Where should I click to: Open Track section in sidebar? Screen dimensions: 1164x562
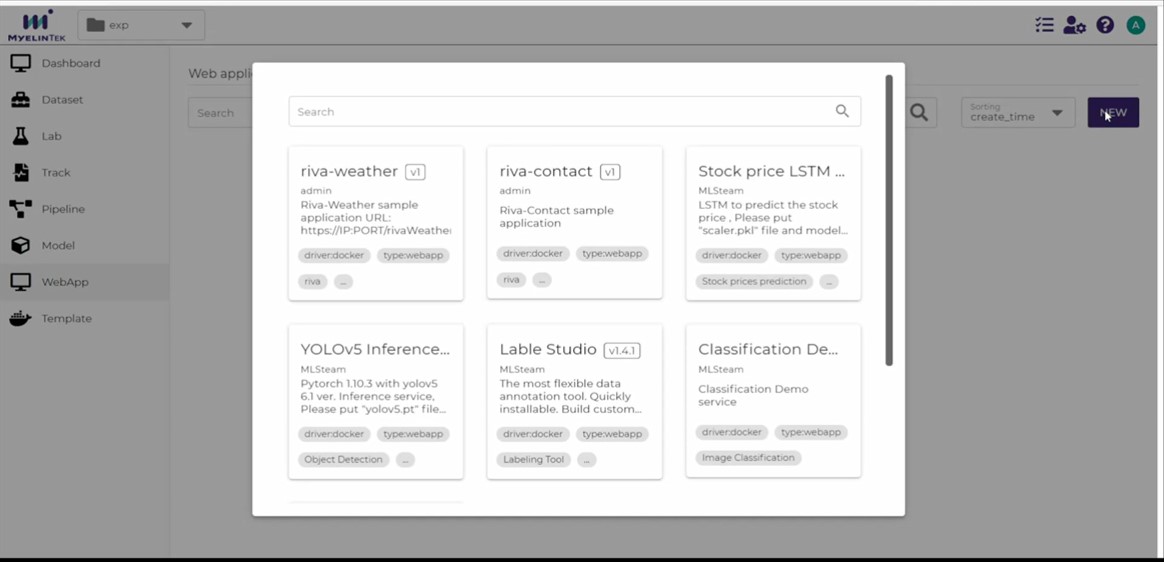[56, 172]
